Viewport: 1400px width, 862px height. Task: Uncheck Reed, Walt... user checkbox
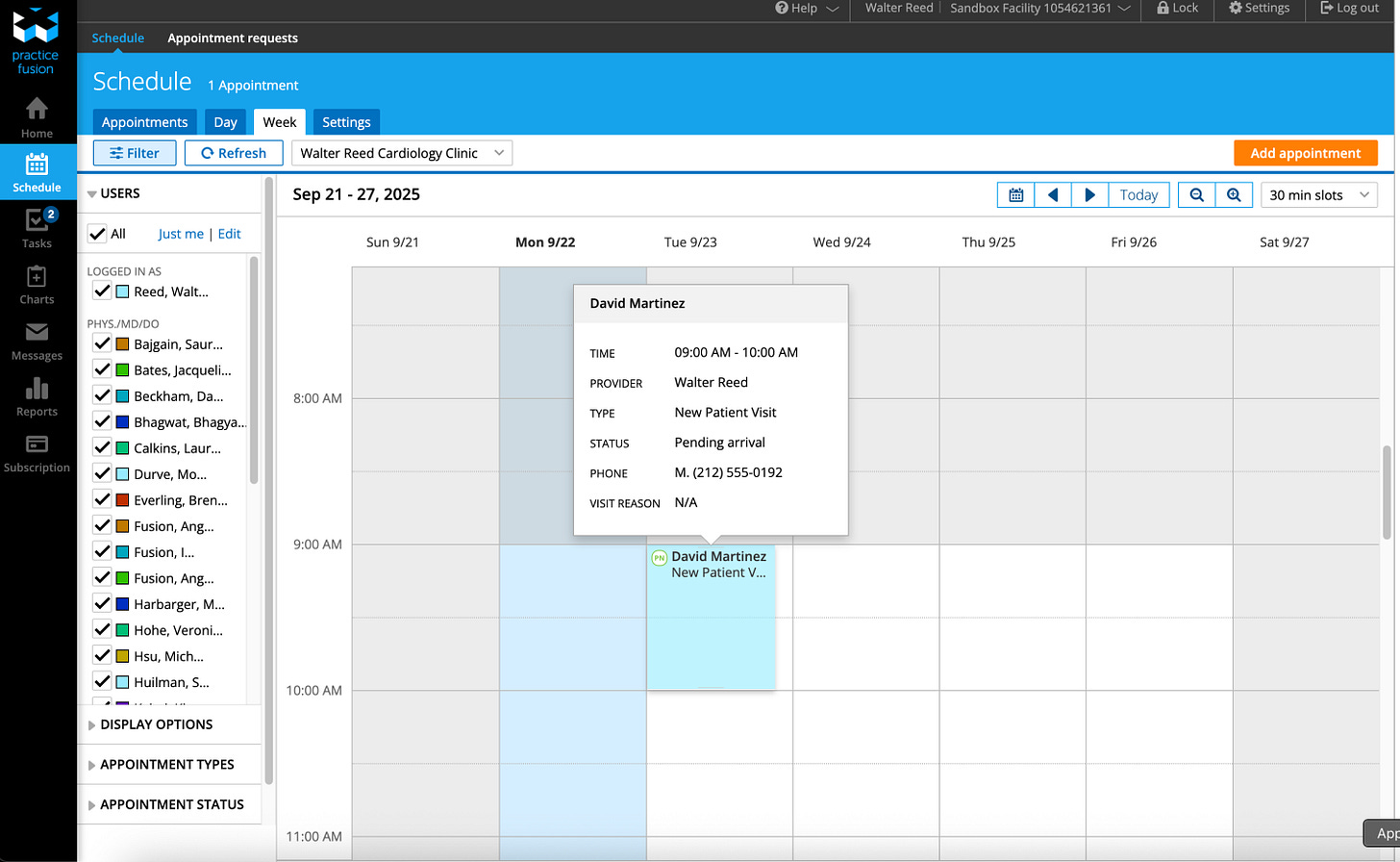click(102, 292)
